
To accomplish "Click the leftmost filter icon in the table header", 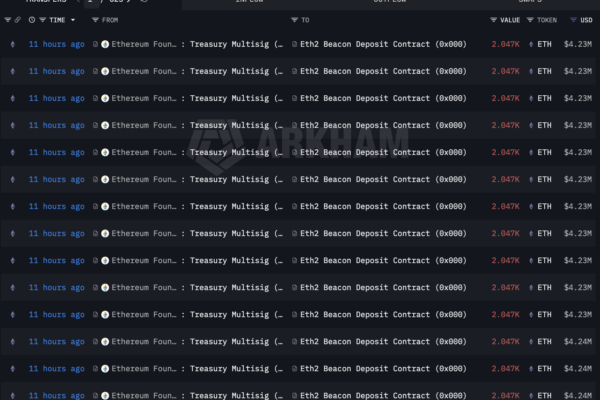I will [x=8, y=19].
